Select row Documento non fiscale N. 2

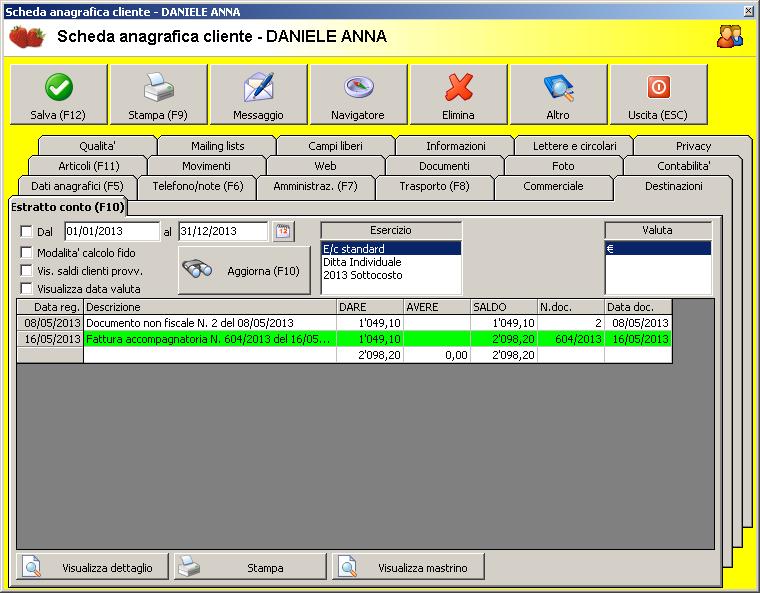[x=344, y=322]
